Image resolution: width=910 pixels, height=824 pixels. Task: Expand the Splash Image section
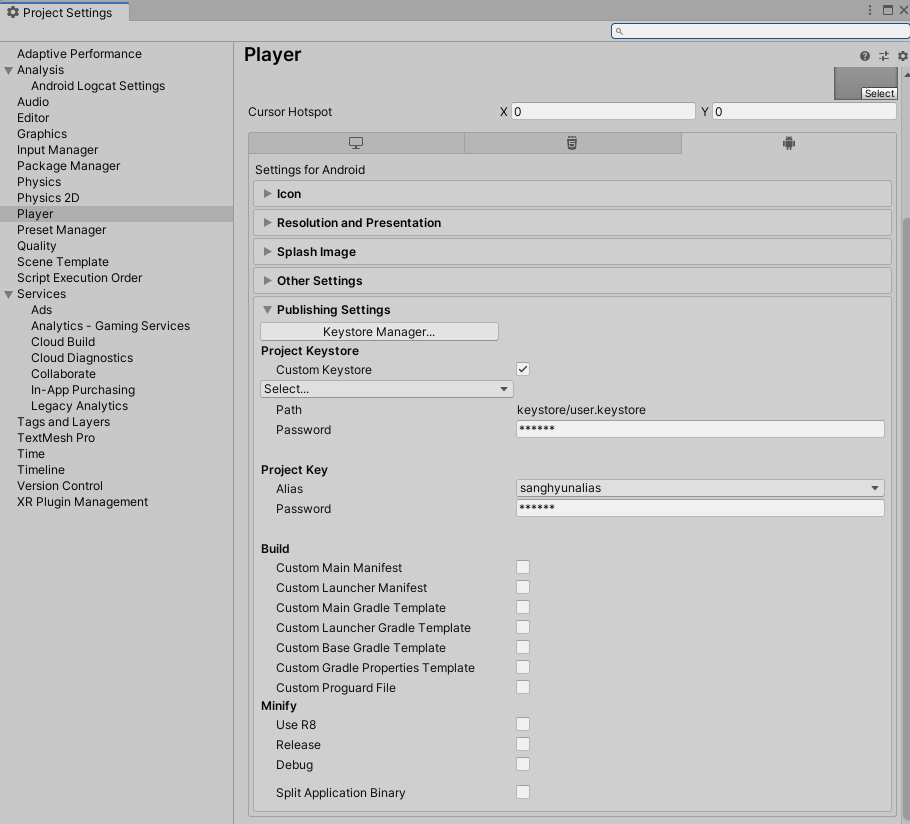(x=572, y=252)
